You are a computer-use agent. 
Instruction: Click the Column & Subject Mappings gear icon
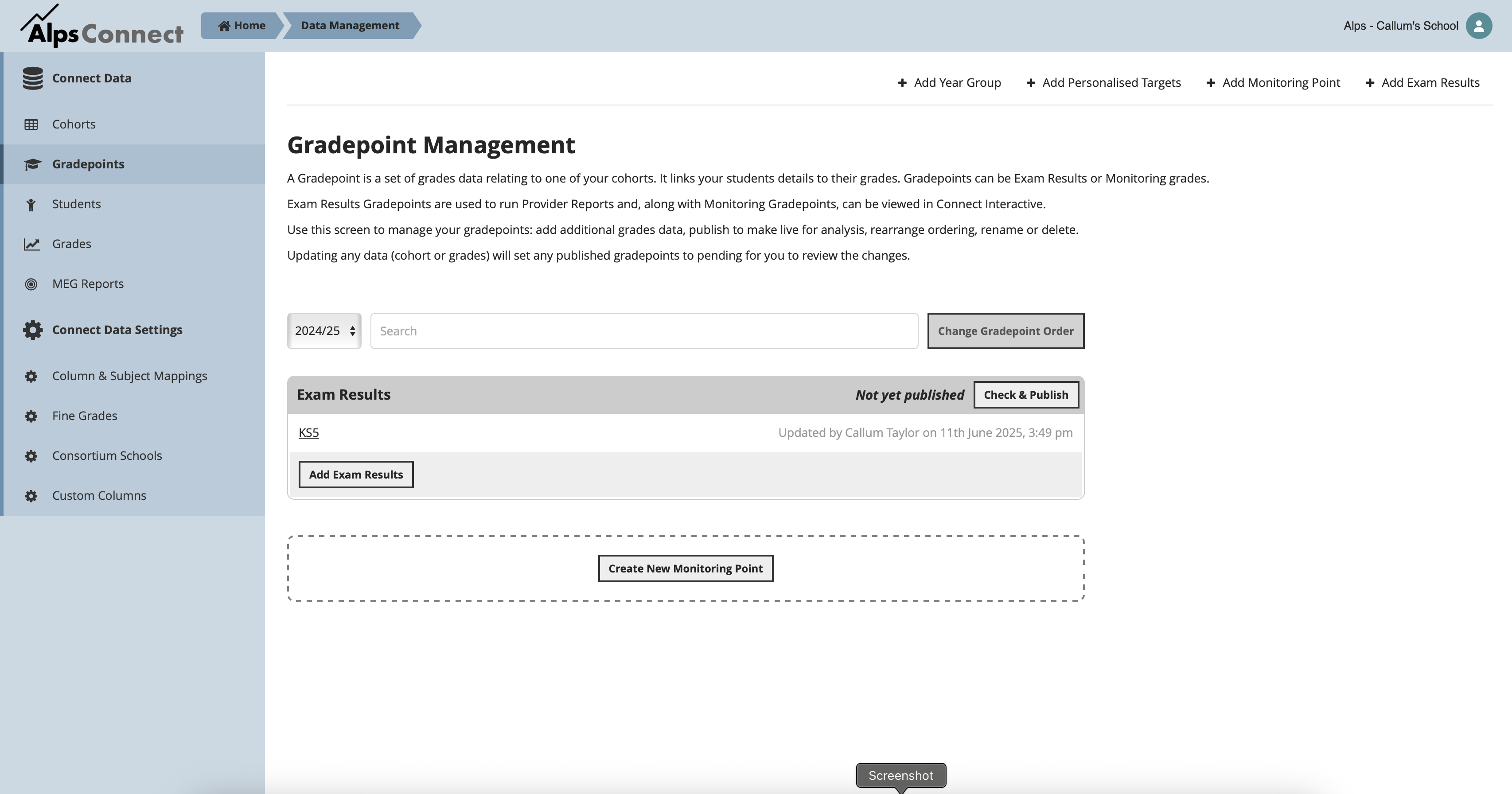[31, 376]
